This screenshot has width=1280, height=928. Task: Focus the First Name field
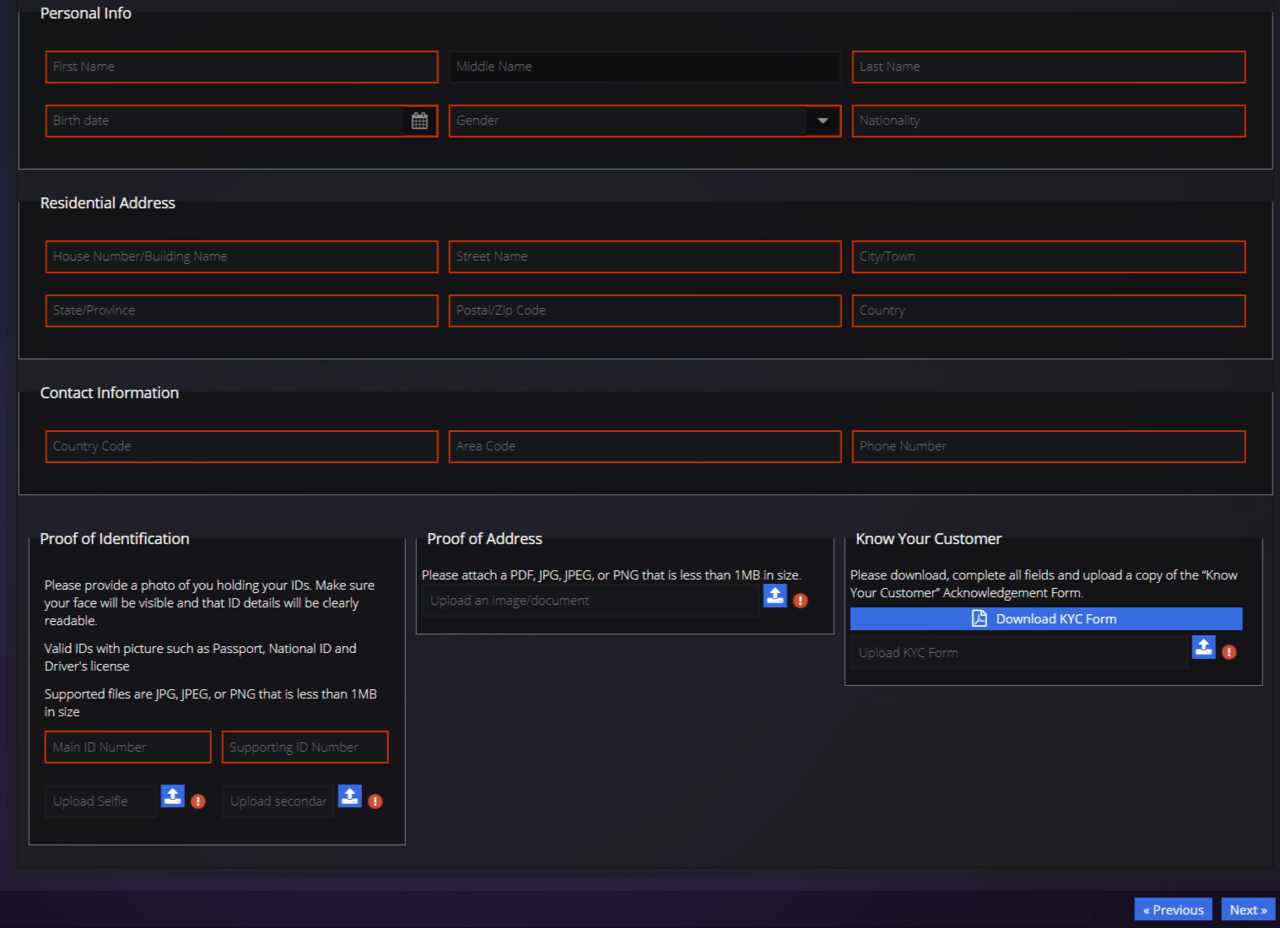click(x=241, y=67)
